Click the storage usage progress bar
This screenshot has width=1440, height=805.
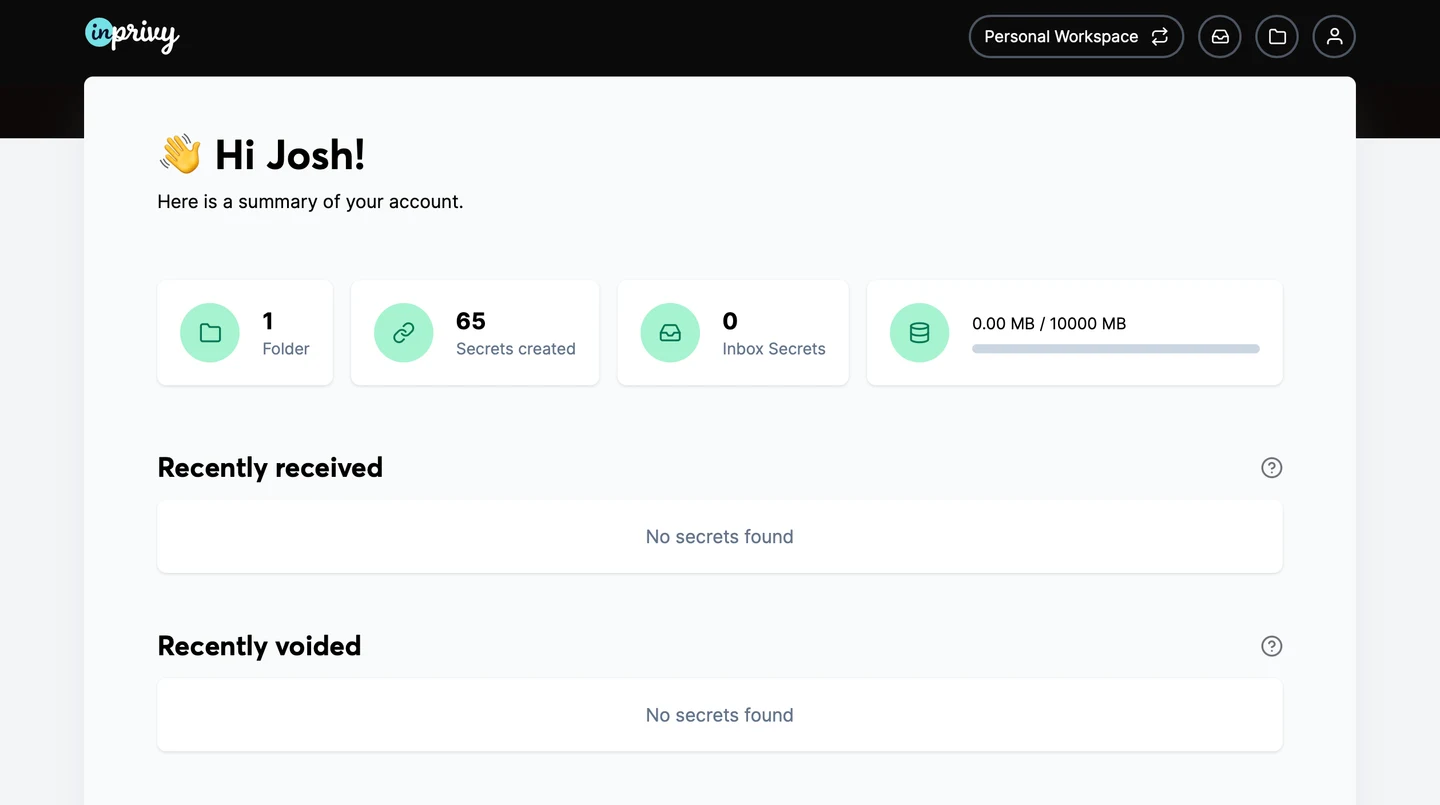tap(1116, 349)
